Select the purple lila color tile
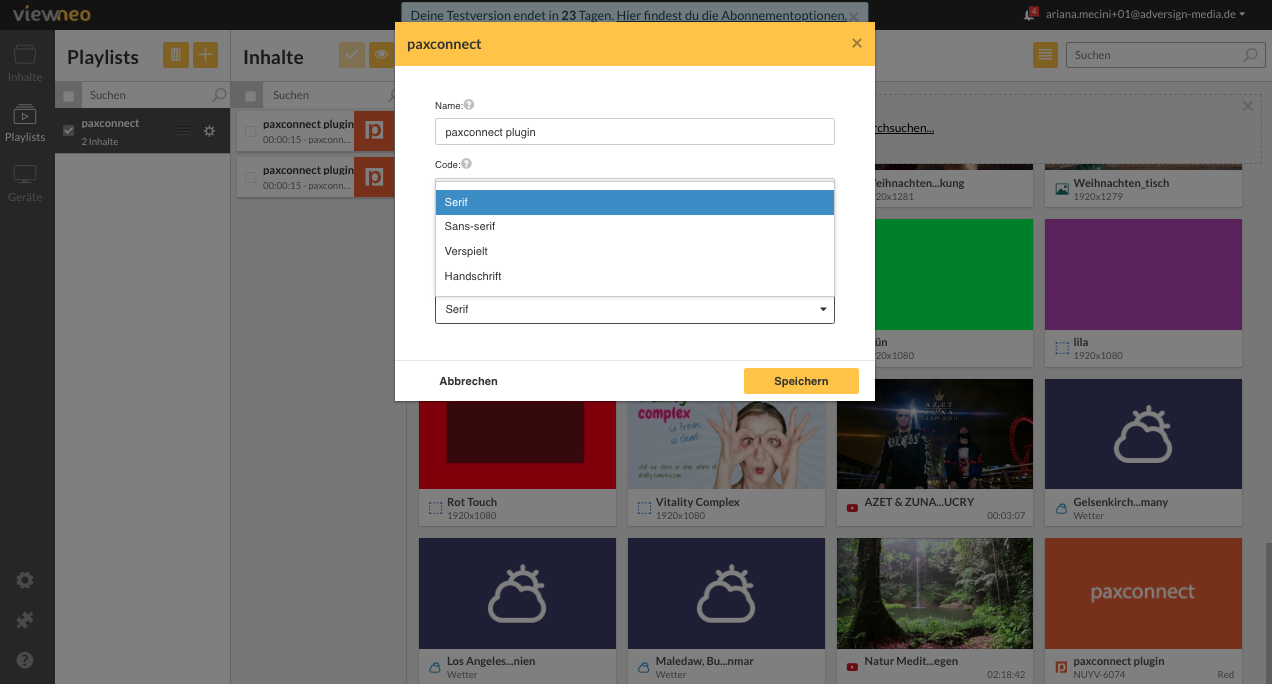 [1143, 274]
